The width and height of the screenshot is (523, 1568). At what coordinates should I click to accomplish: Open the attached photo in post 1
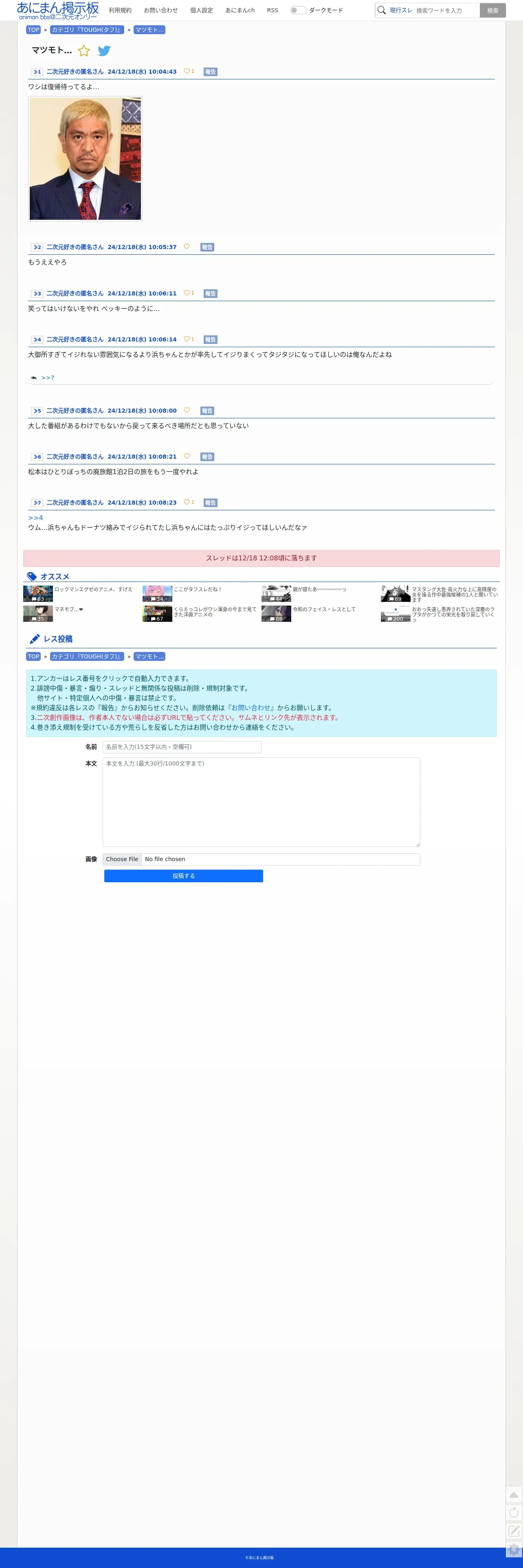coord(86,159)
